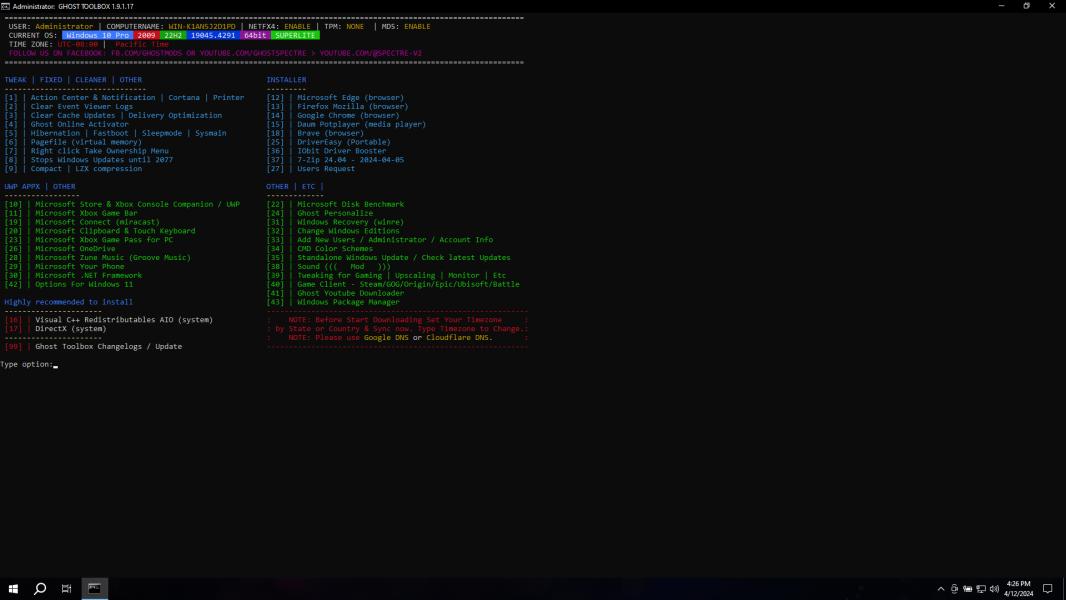Select option 35 Standalone Windows Update
The height and width of the screenshot is (600, 1066).
389,258
